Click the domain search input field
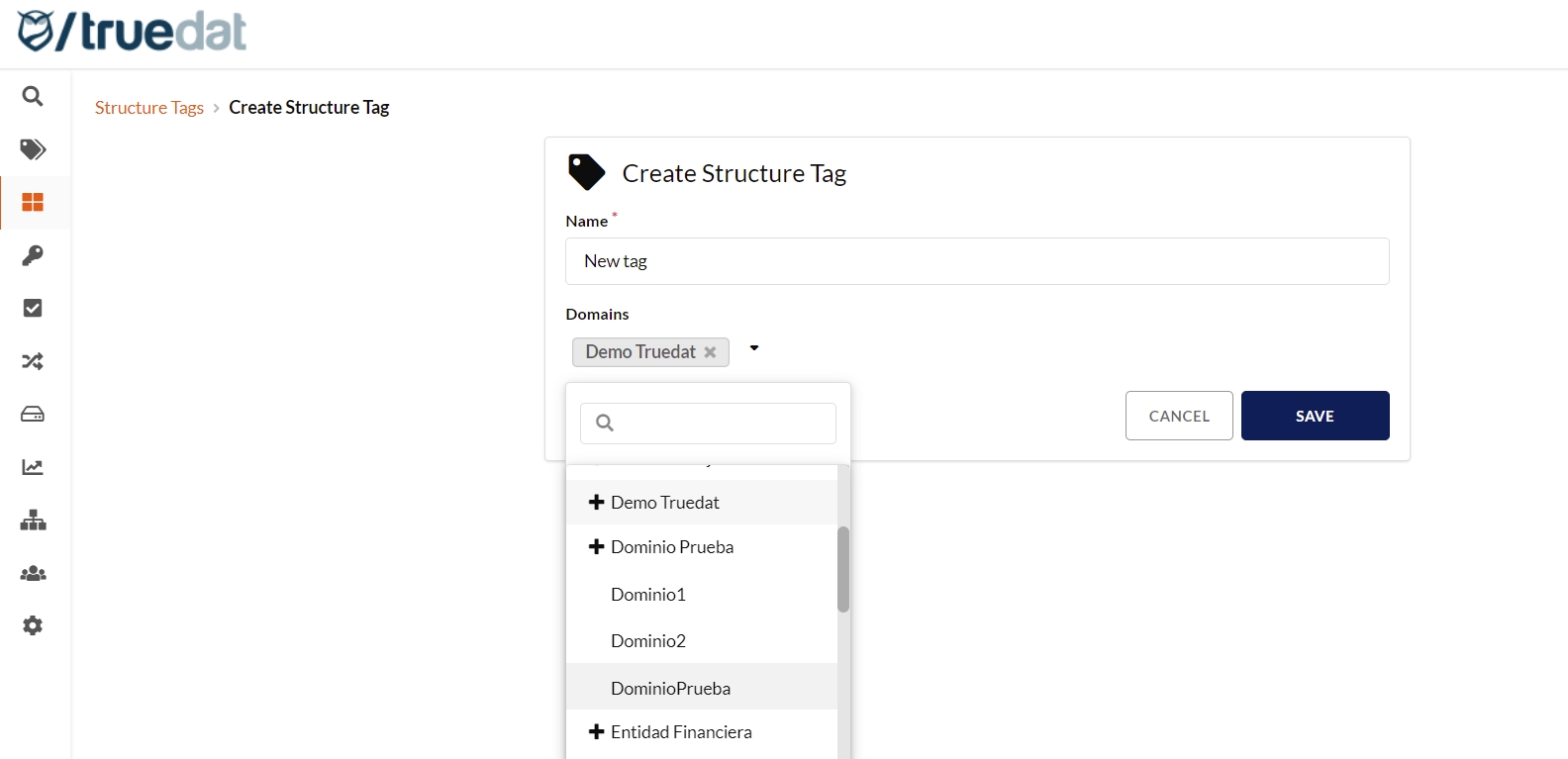 pyautogui.click(x=723, y=424)
